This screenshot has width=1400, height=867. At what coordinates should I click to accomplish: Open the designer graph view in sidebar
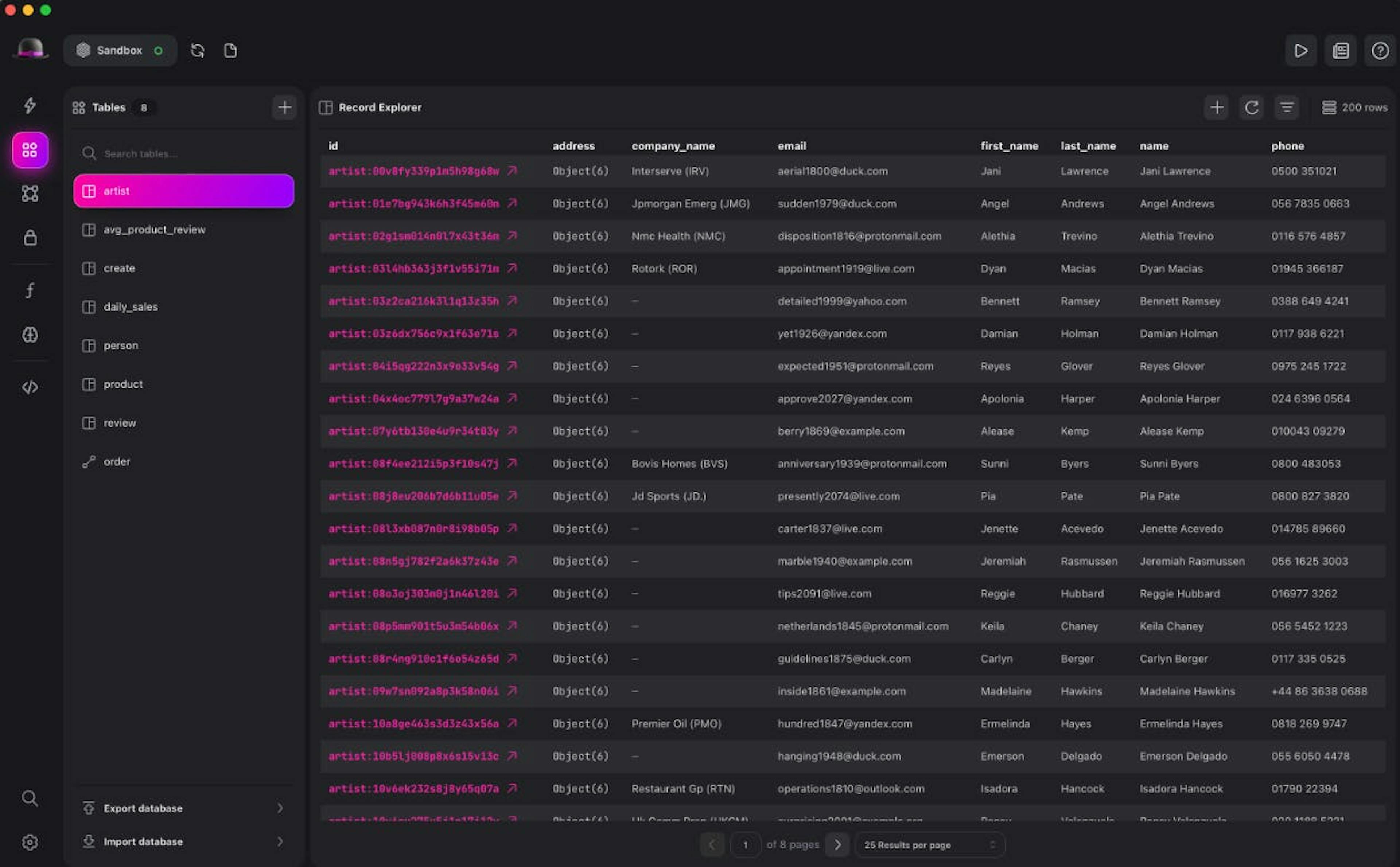point(30,194)
